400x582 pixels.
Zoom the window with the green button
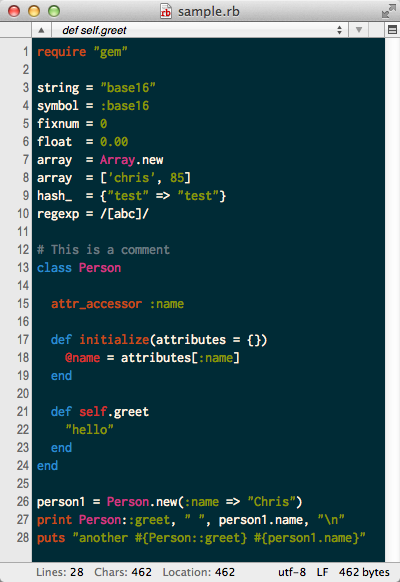pyautogui.click(x=54, y=11)
